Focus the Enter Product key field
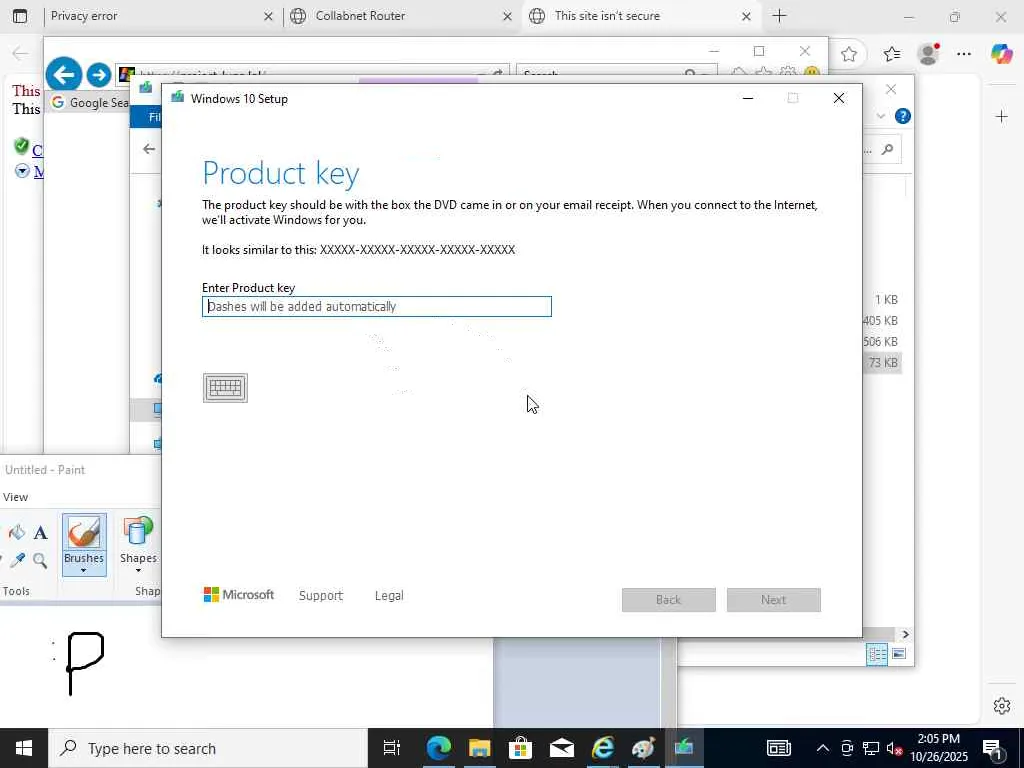Viewport: 1024px width, 768px height. [377, 306]
